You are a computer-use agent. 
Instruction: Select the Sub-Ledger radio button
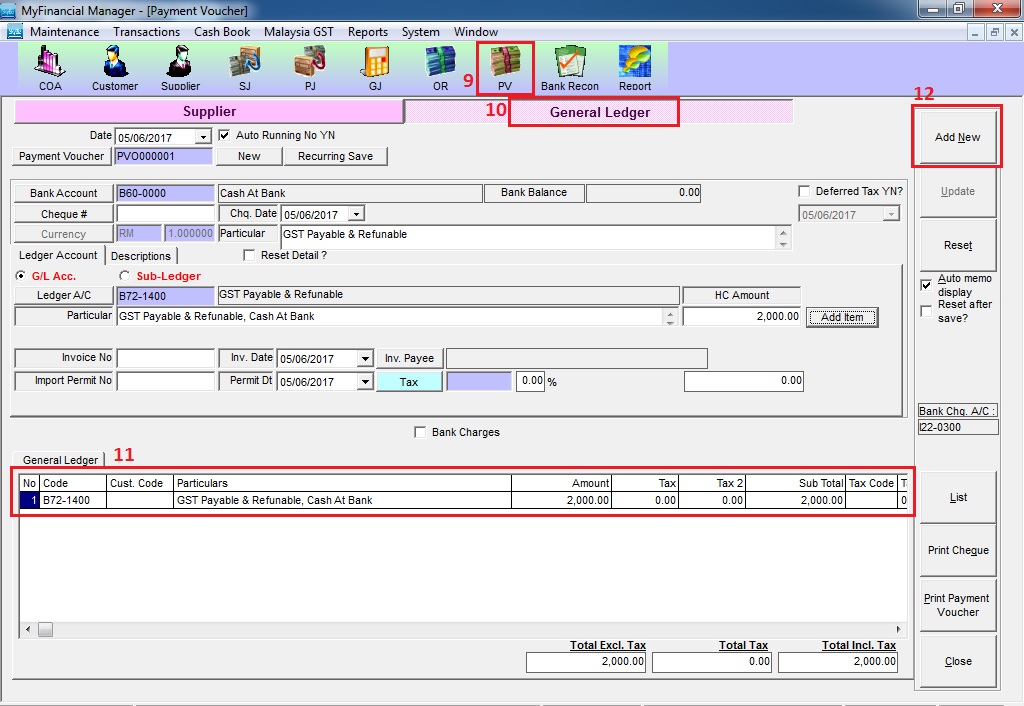tap(125, 276)
